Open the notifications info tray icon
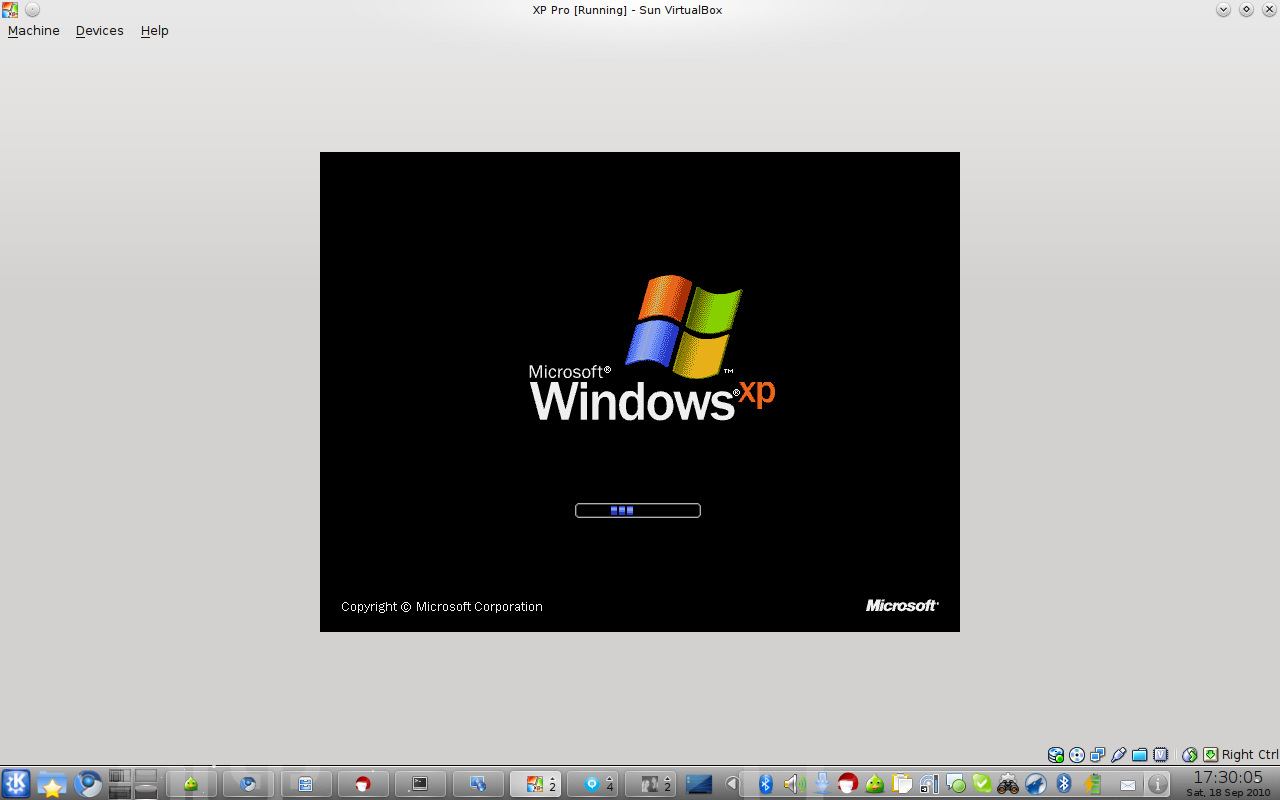 click(1158, 785)
